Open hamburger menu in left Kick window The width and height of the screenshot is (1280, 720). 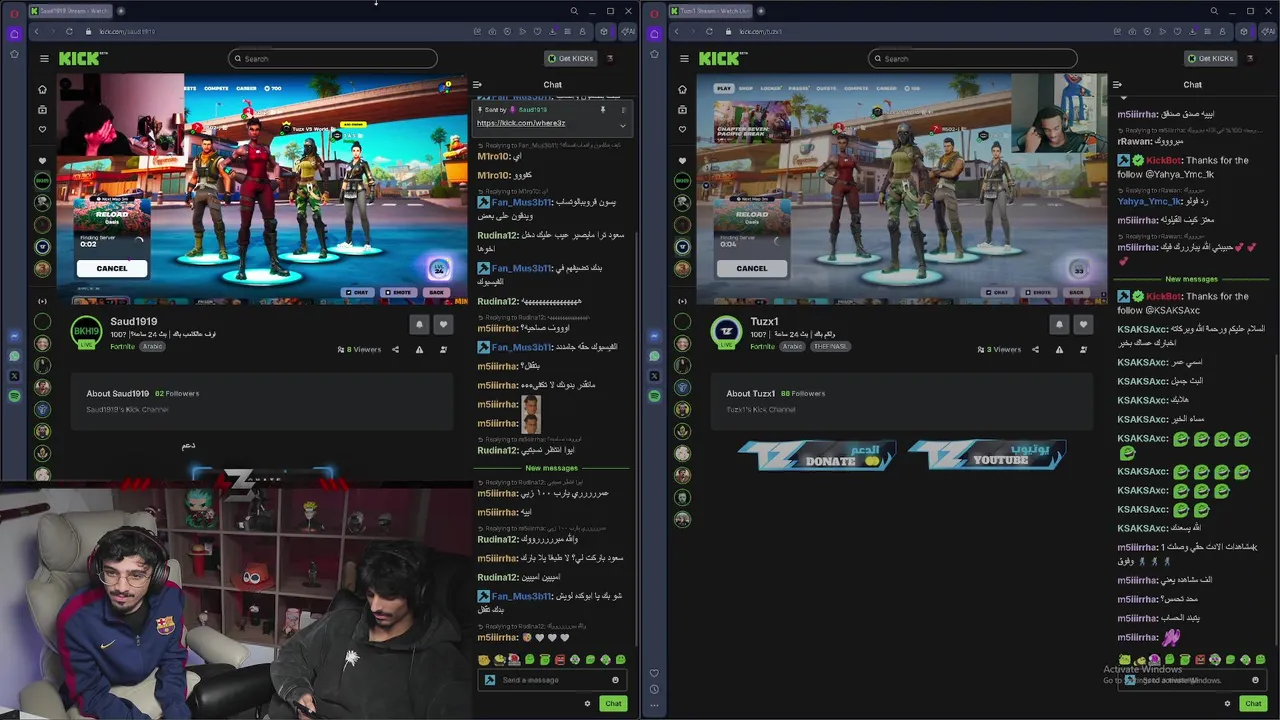coord(44,58)
